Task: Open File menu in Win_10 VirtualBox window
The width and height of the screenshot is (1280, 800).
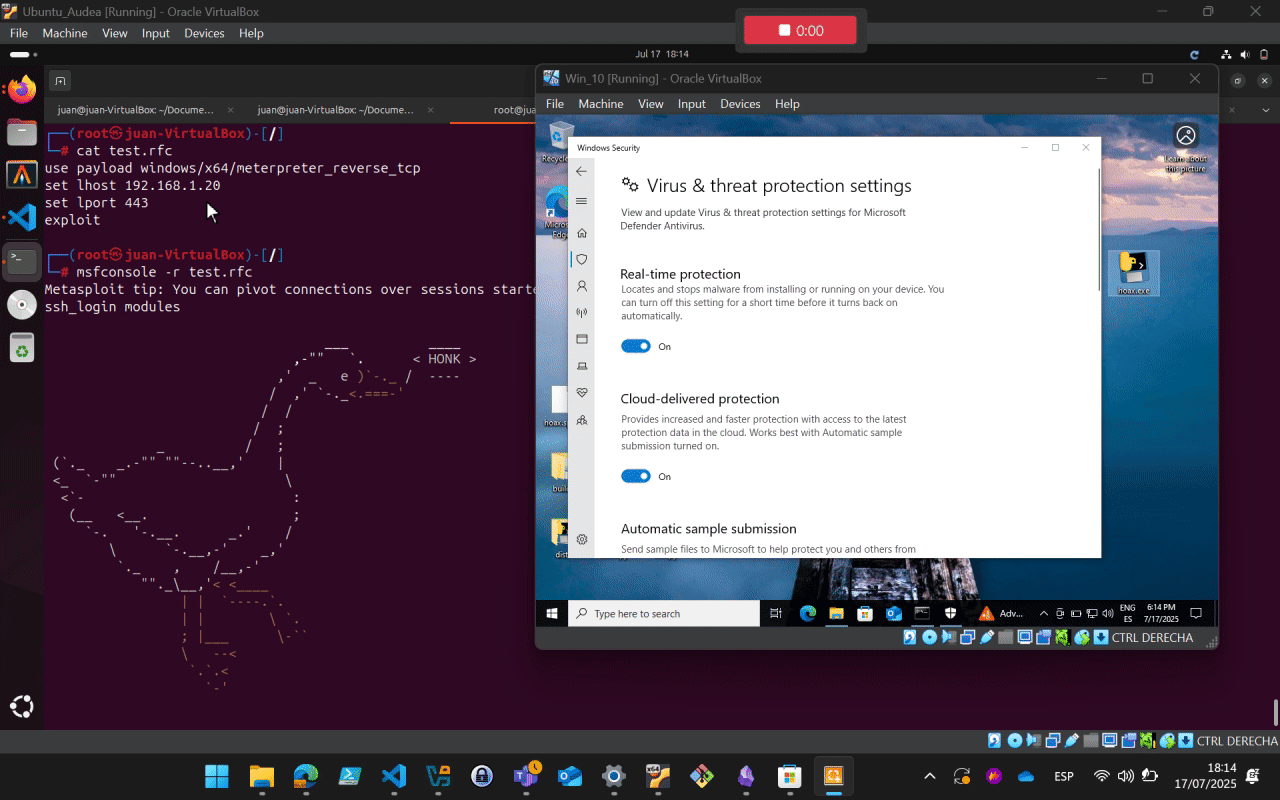Action: (555, 104)
